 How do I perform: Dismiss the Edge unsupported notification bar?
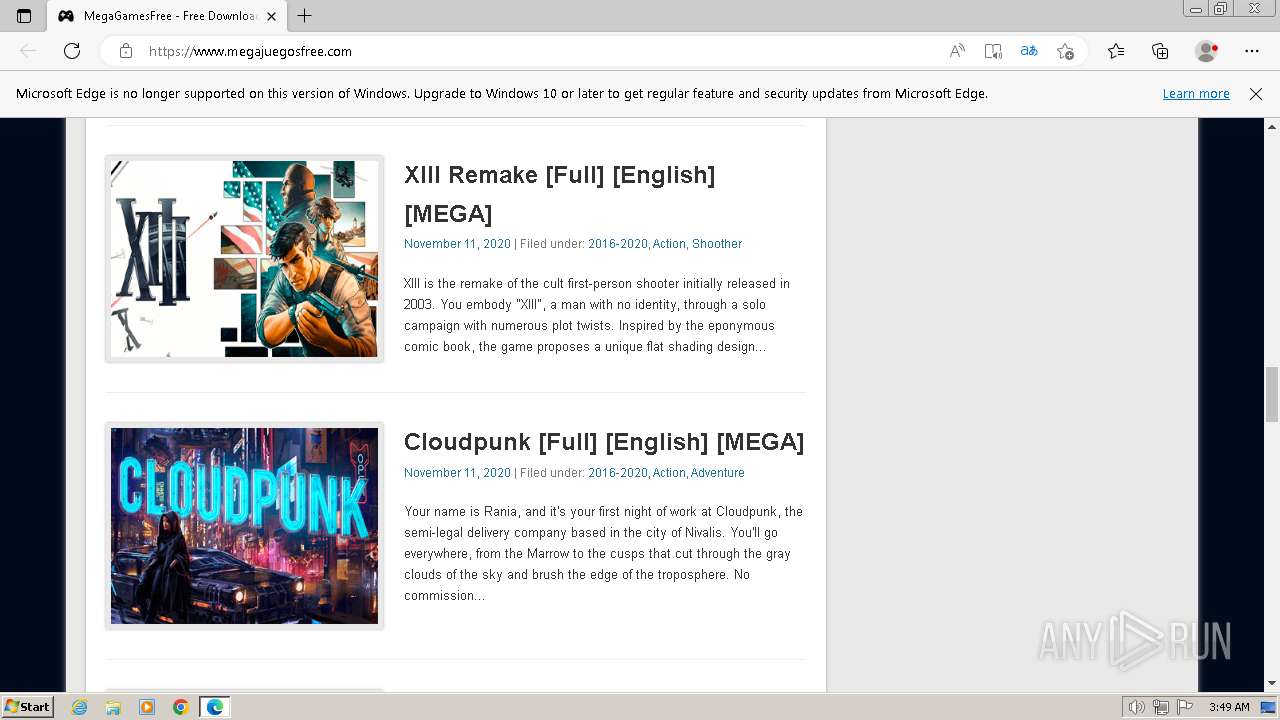(1256, 94)
